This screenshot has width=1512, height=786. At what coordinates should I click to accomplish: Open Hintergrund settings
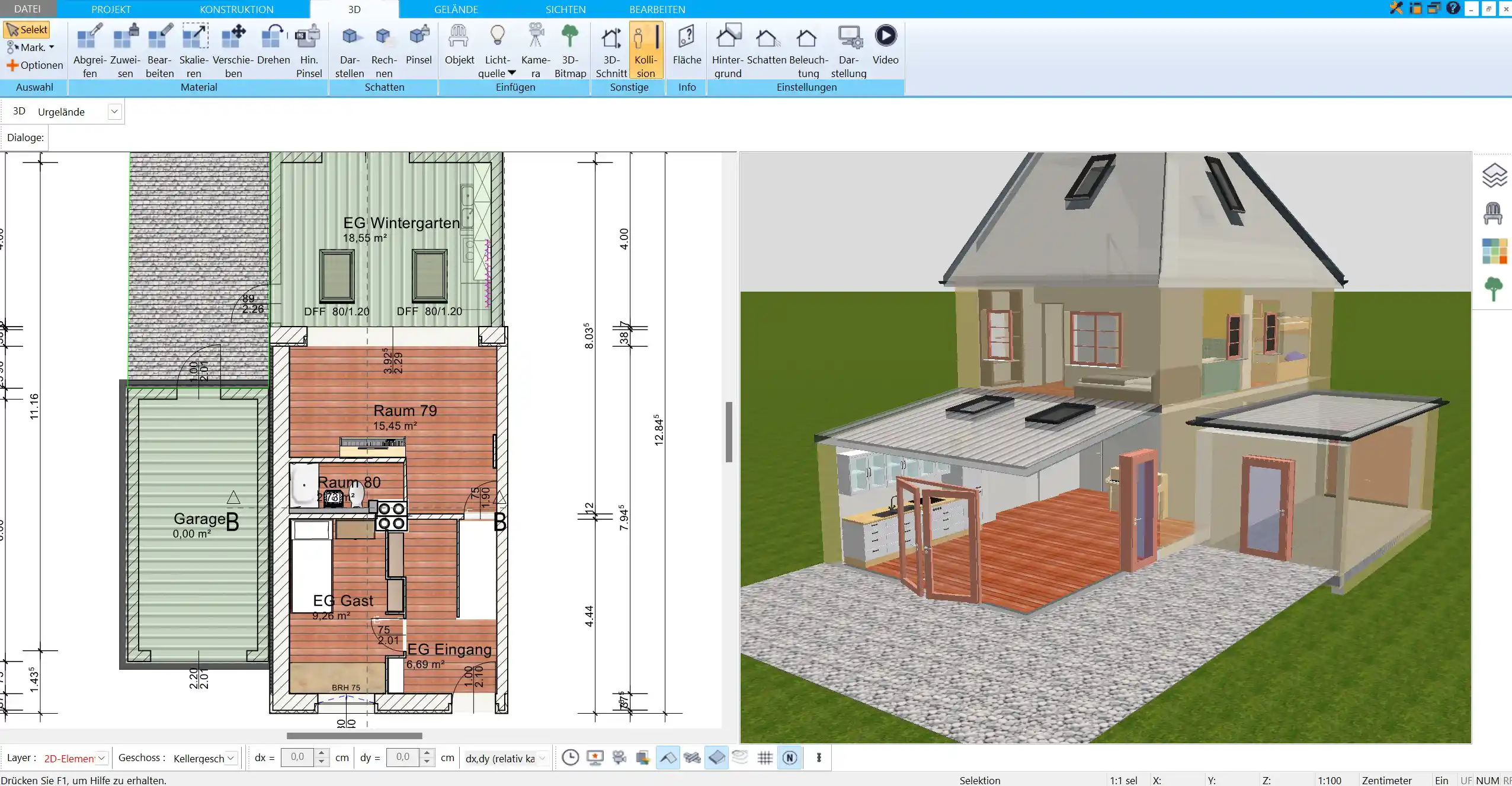(x=728, y=51)
